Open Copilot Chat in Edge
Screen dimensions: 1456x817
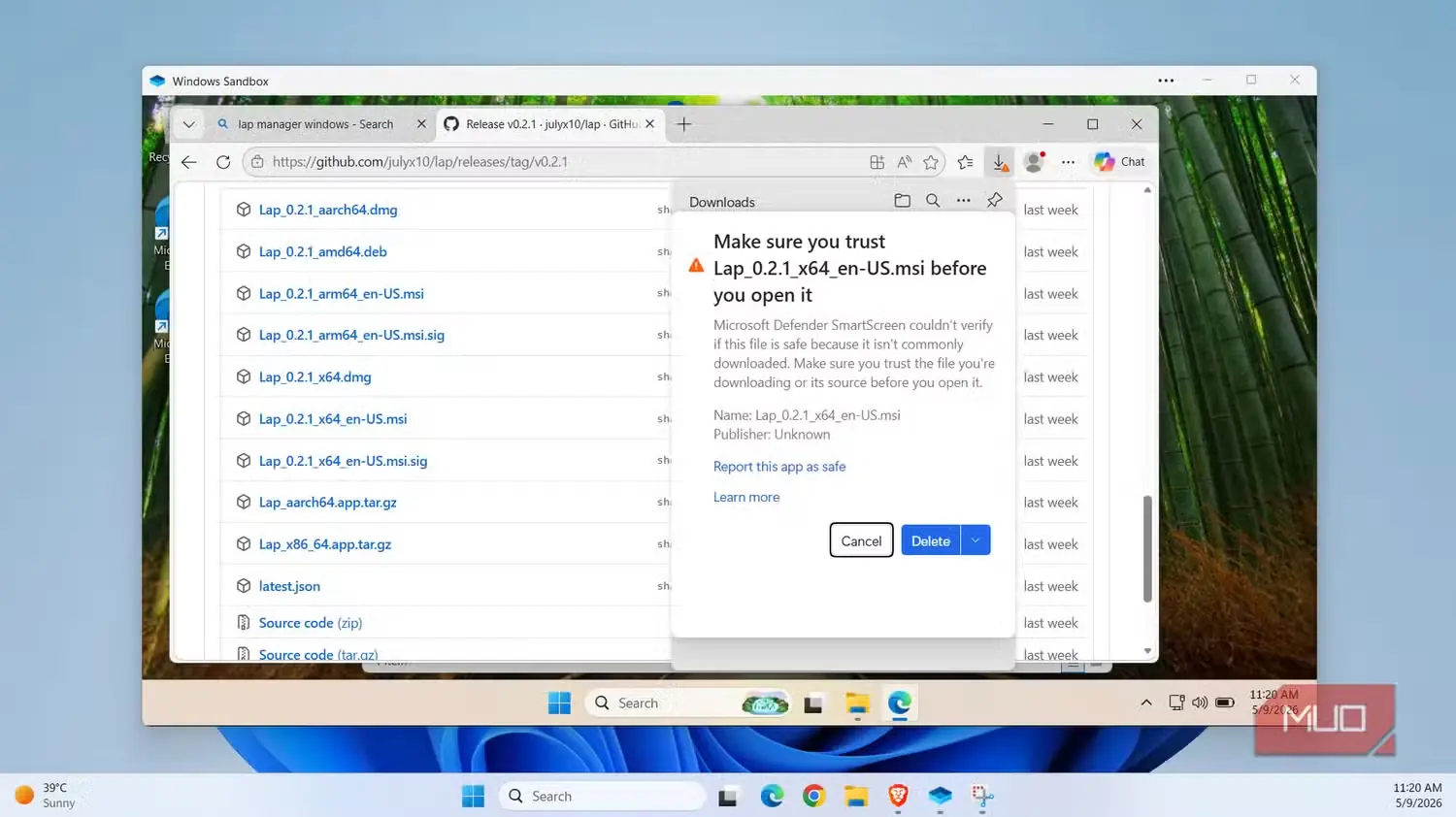tap(1119, 162)
